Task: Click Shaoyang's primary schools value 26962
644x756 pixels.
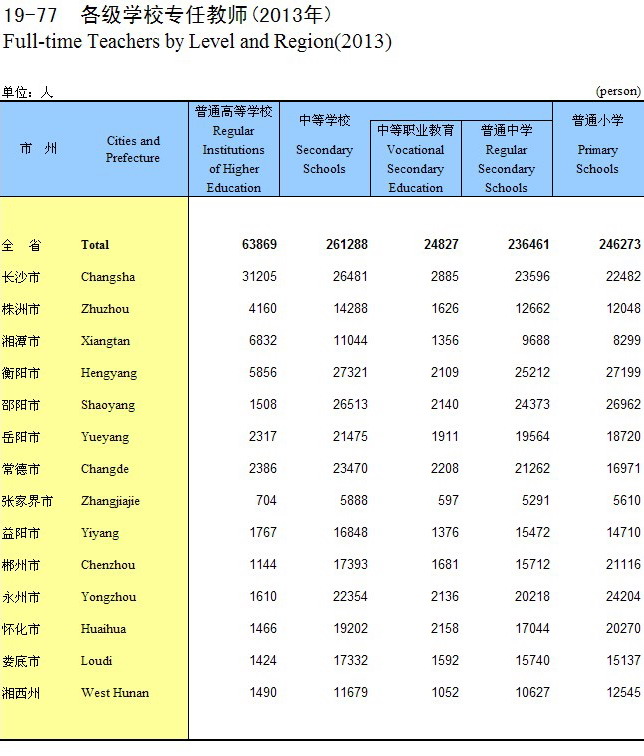Action: click(x=623, y=404)
